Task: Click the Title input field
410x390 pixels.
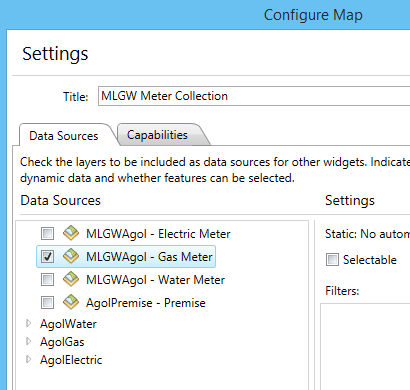Action: [254, 96]
